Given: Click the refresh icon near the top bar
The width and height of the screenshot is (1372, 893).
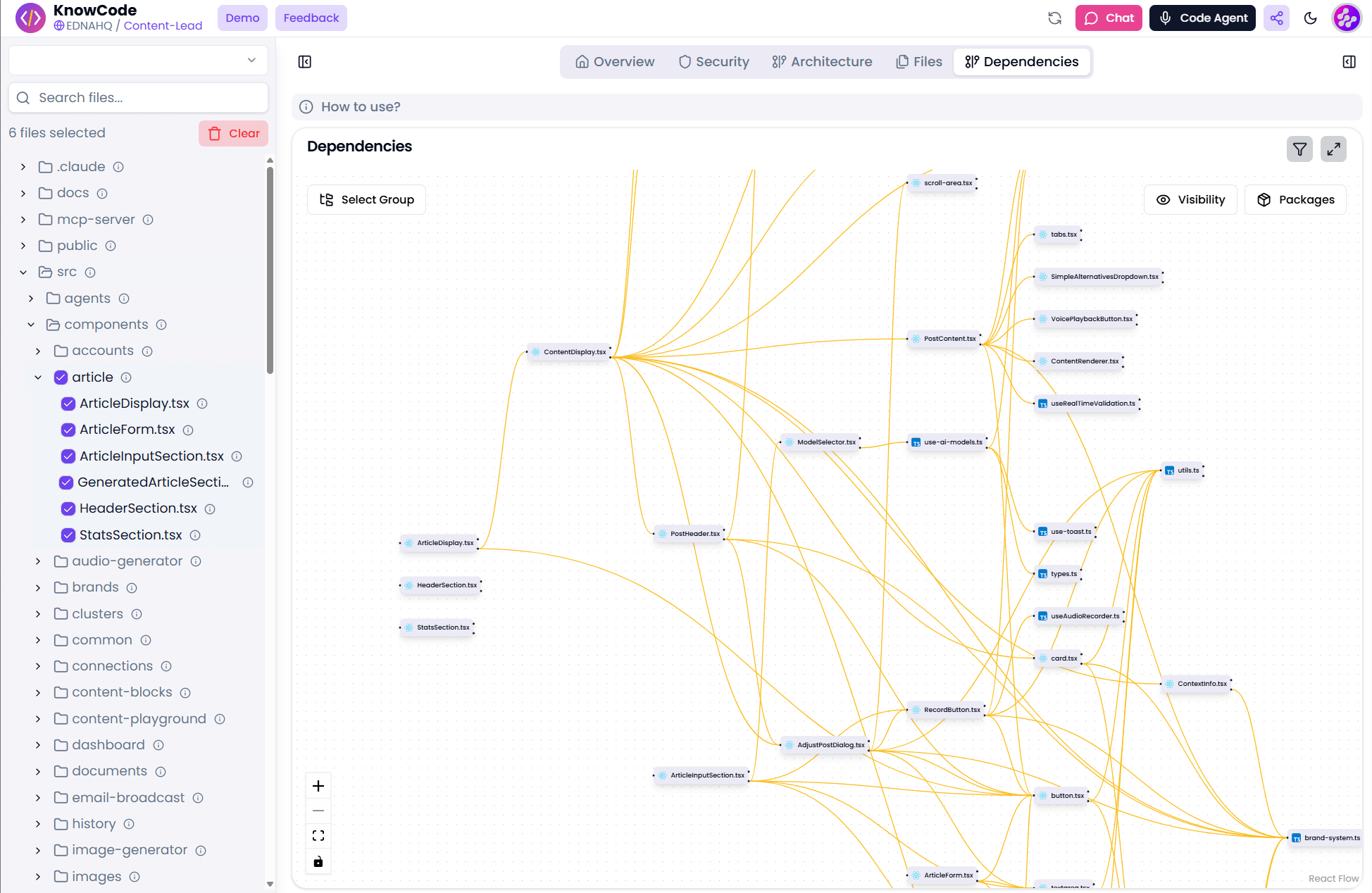Looking at the screenshot, I should 1054,18.
